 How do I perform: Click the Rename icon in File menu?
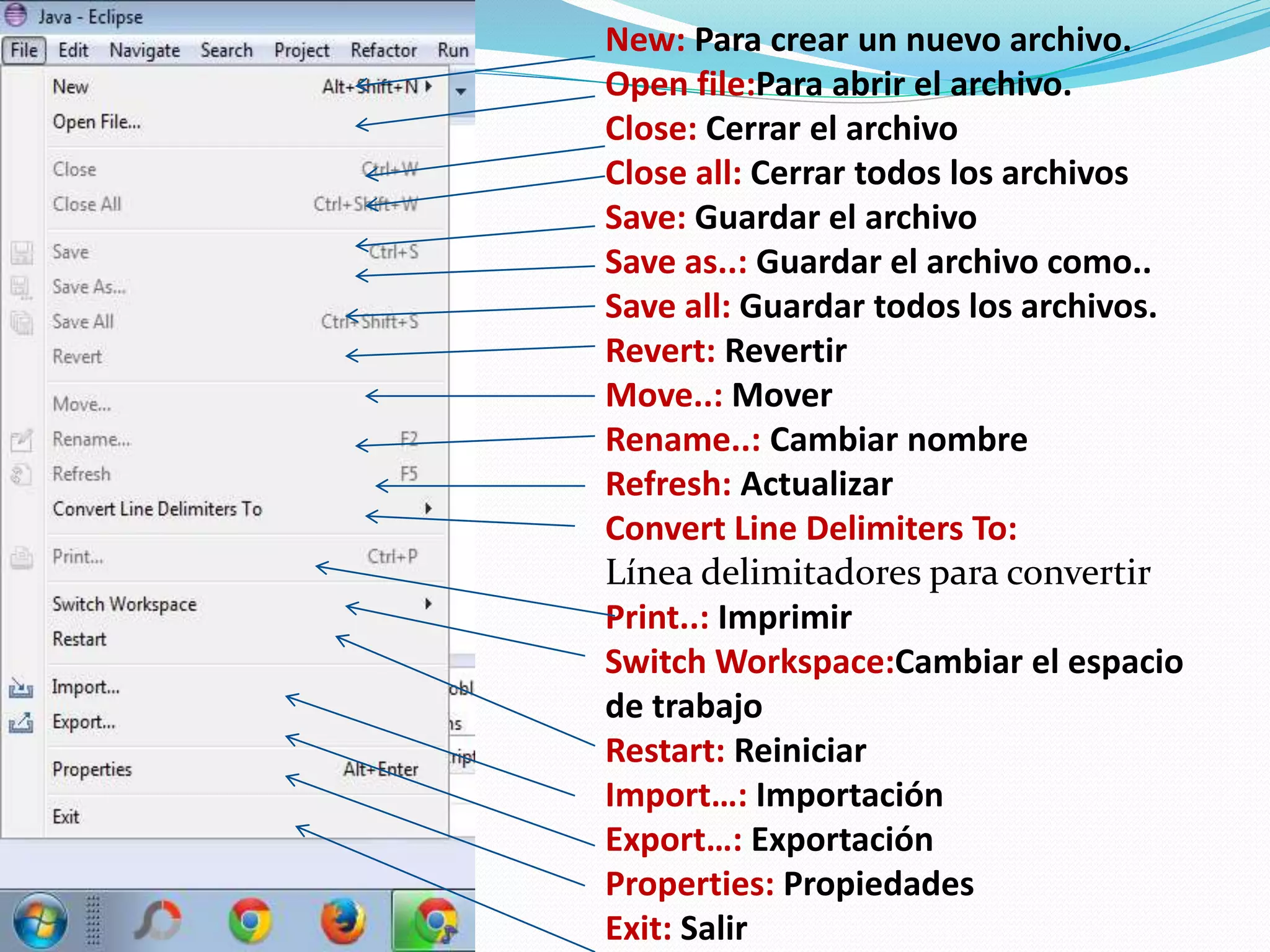(x=22, y=440)
